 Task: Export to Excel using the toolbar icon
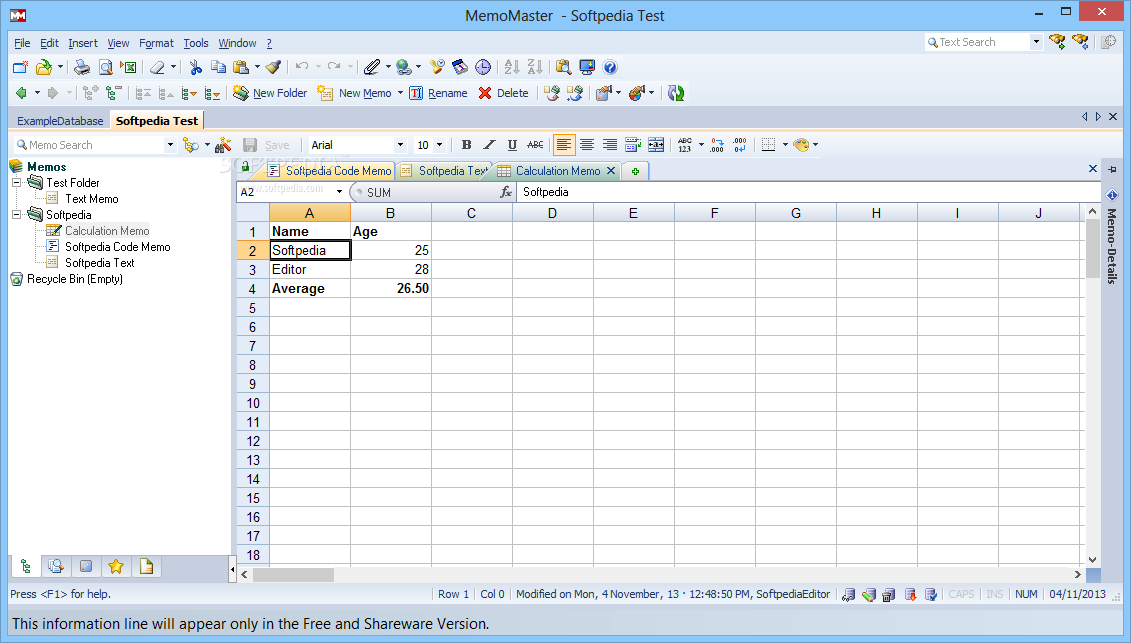point(129,67)
